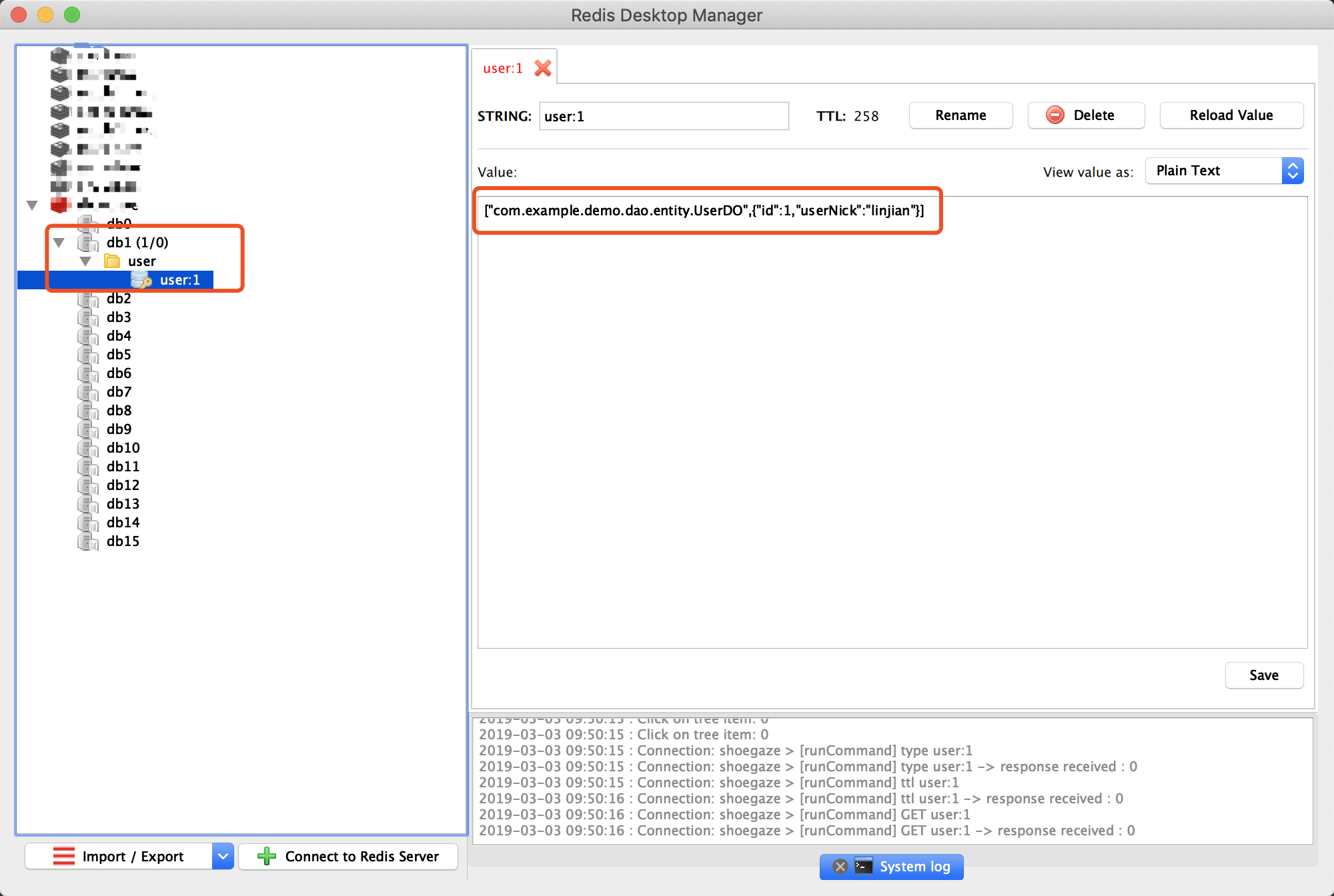
Task: Click the Rename button
Action: [x=960, y=115]
